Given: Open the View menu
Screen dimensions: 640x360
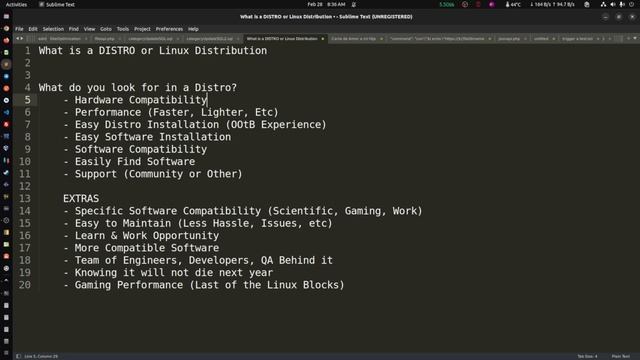Looking at the screenshot, I should 89,29.
